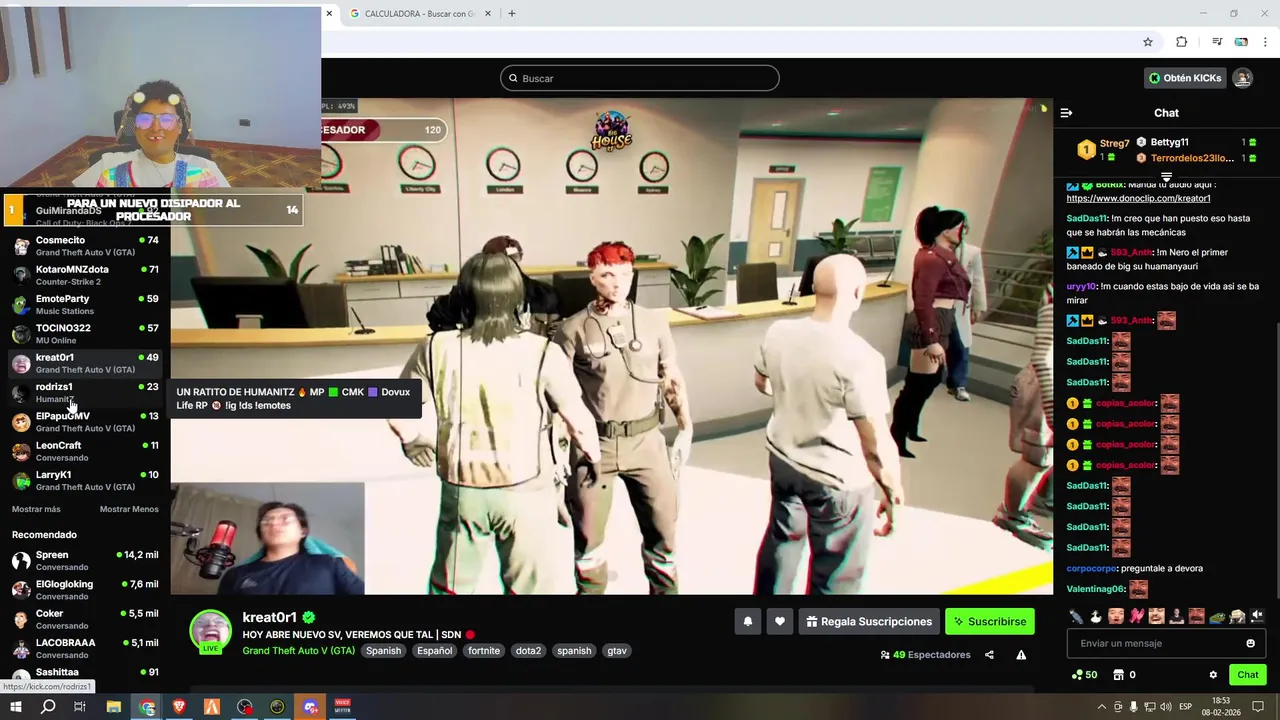Open Windows Start menu
This screenshot has width=1280, height=720.
(15, 707)
